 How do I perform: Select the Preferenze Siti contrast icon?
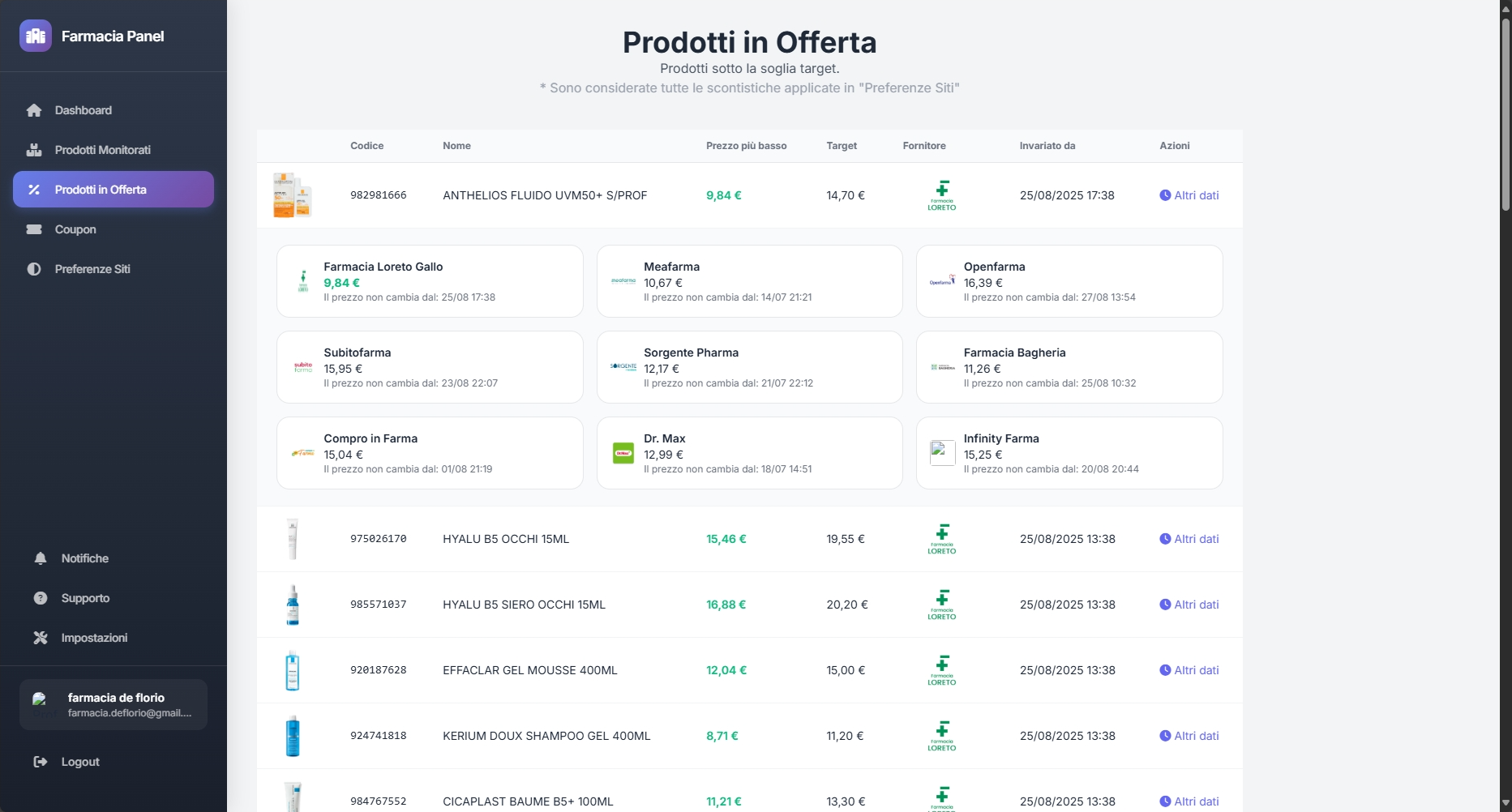(x=34, y=269)
